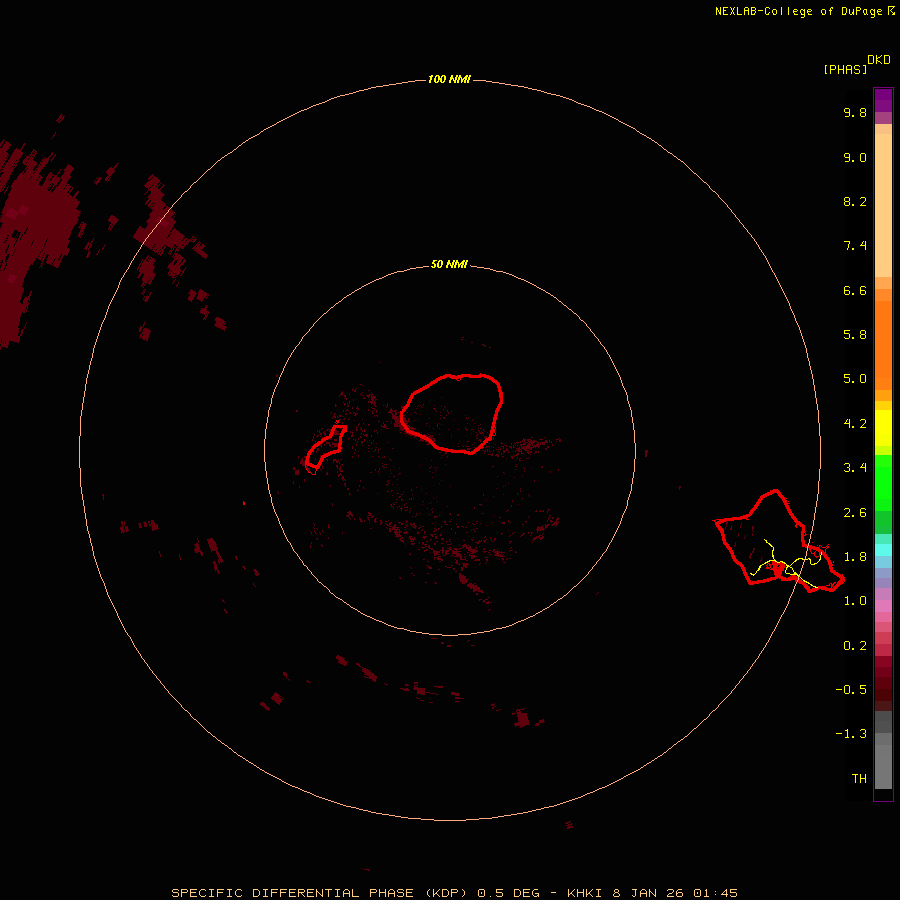The height and width of the screenshot is (900, 900).
Task: Click the bright green band of the color bar
Action: click(x=883, y=482)
